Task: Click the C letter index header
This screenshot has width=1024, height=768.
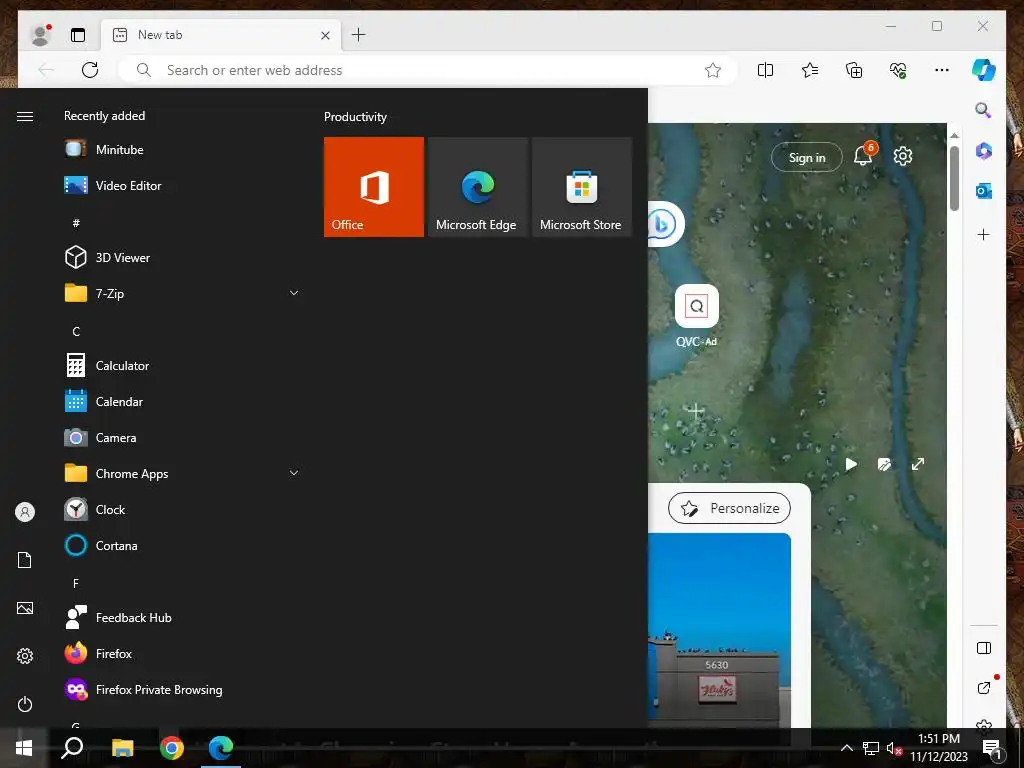Action: [x=76, y=332]
